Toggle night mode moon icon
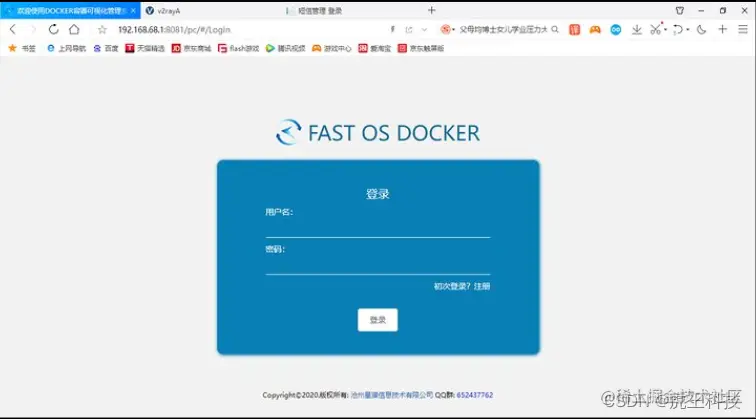756x419 pixels. (x=702, y=30)
